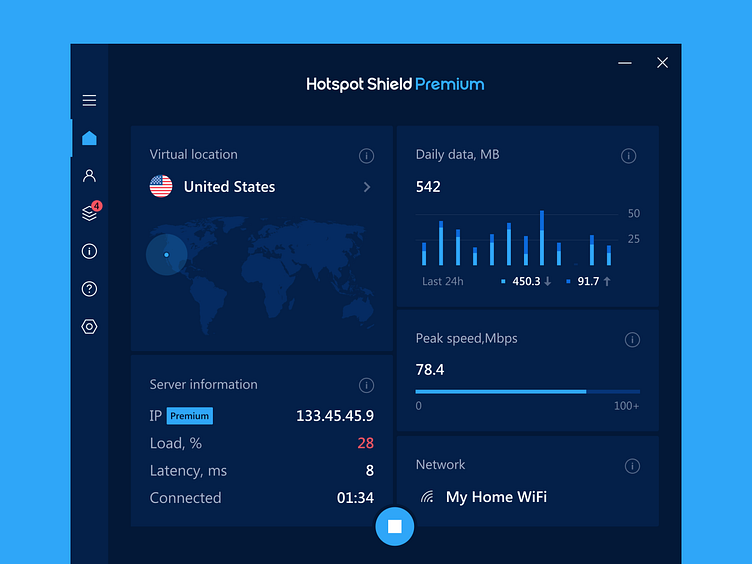Image resolution: width=752 pixels, height=564 pixels.
Task: Click the Premium IP badge
Action: coord(189,416)
